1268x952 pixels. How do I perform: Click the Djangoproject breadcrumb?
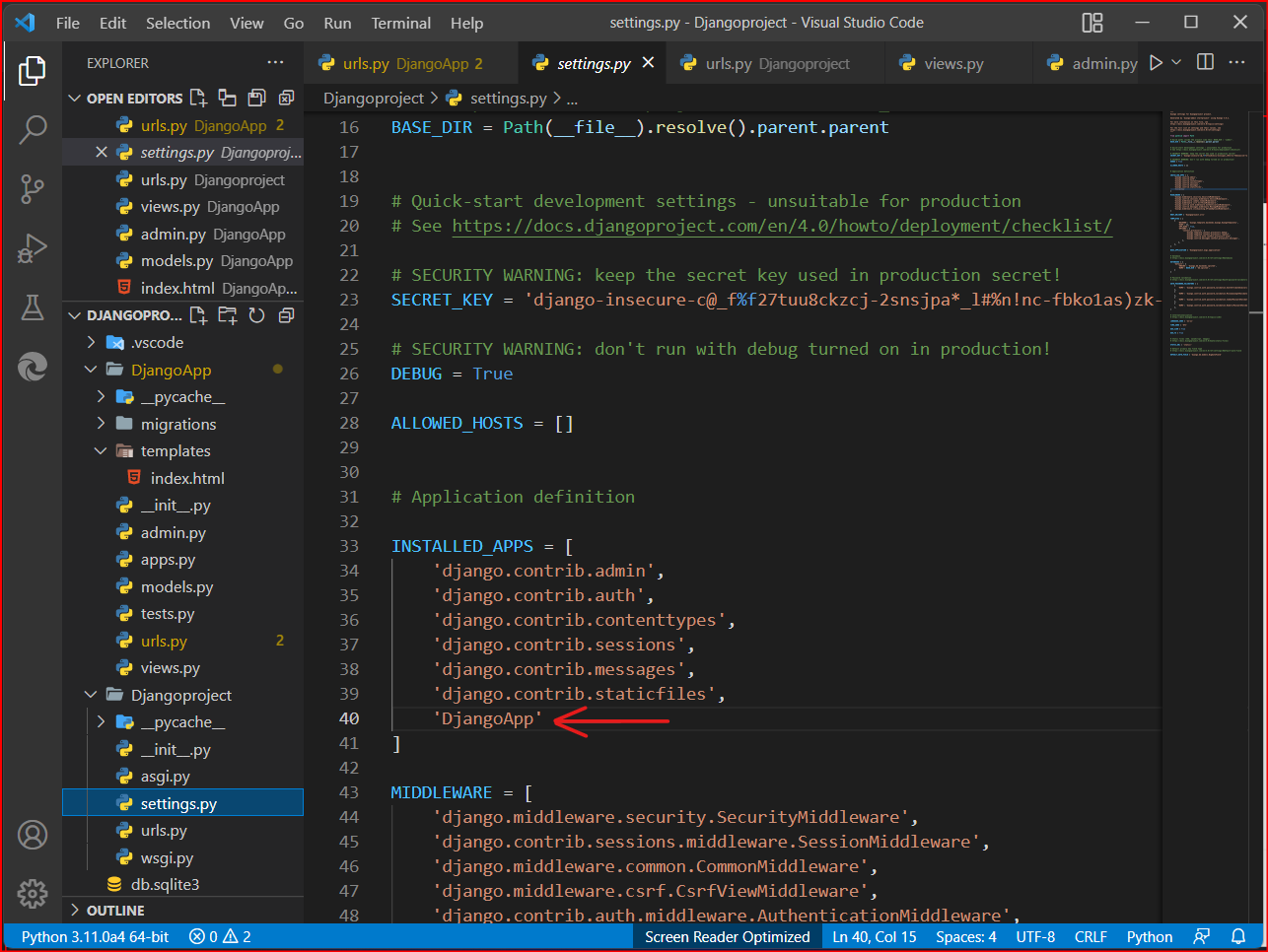click(374, 98)
